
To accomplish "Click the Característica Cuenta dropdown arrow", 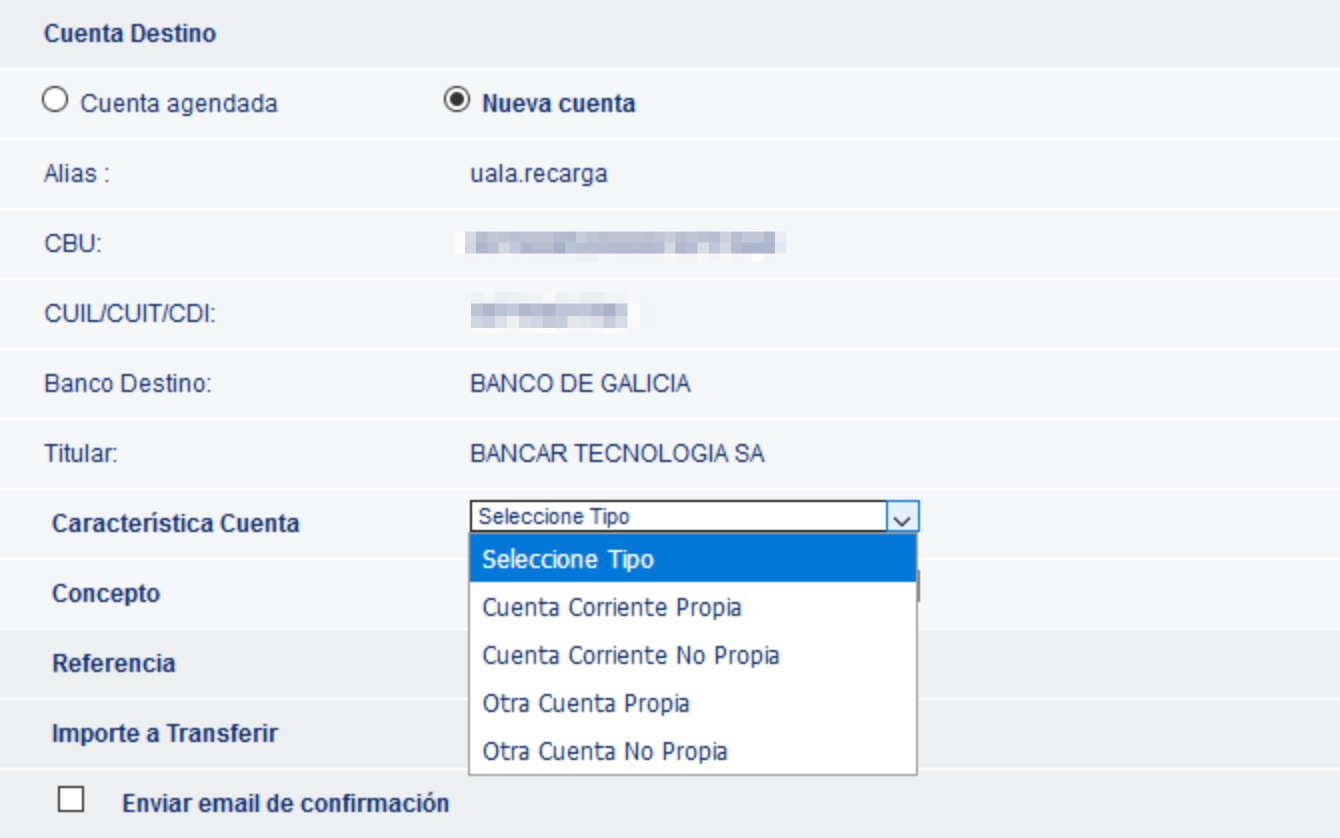I will coord(902,518).
